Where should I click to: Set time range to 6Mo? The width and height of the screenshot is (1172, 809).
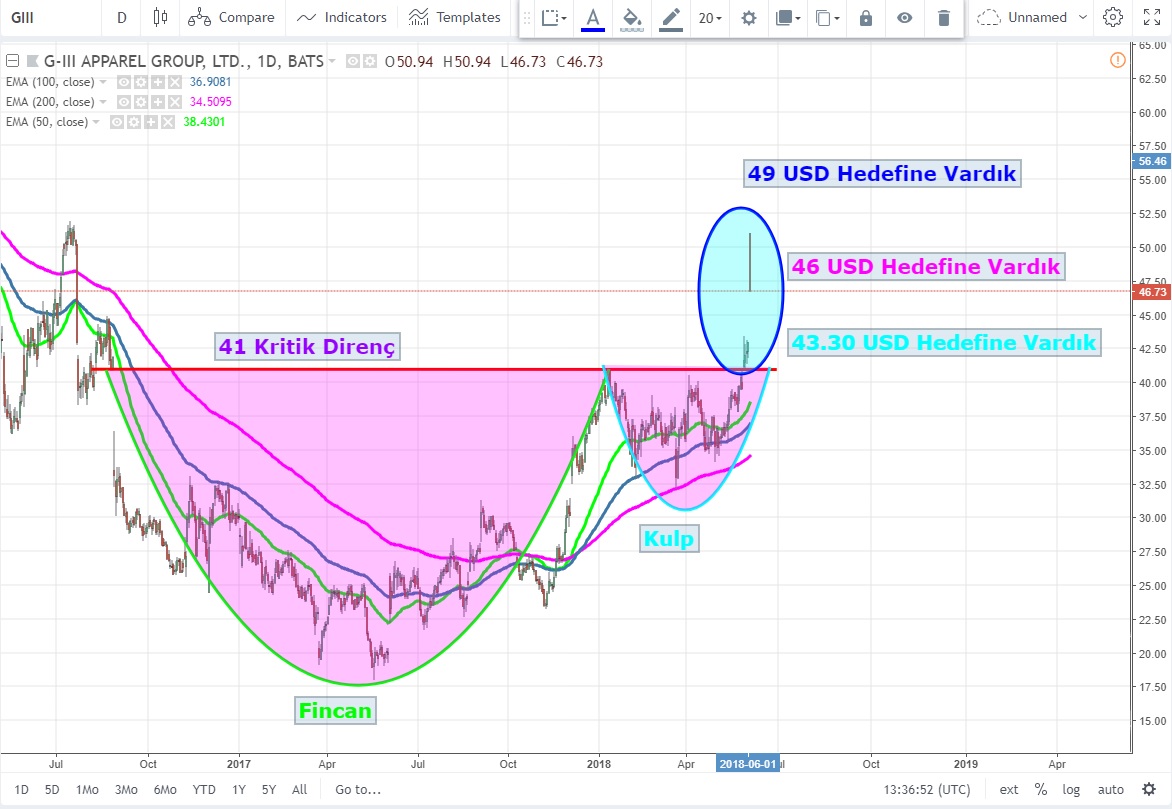(x=165, y=789)
